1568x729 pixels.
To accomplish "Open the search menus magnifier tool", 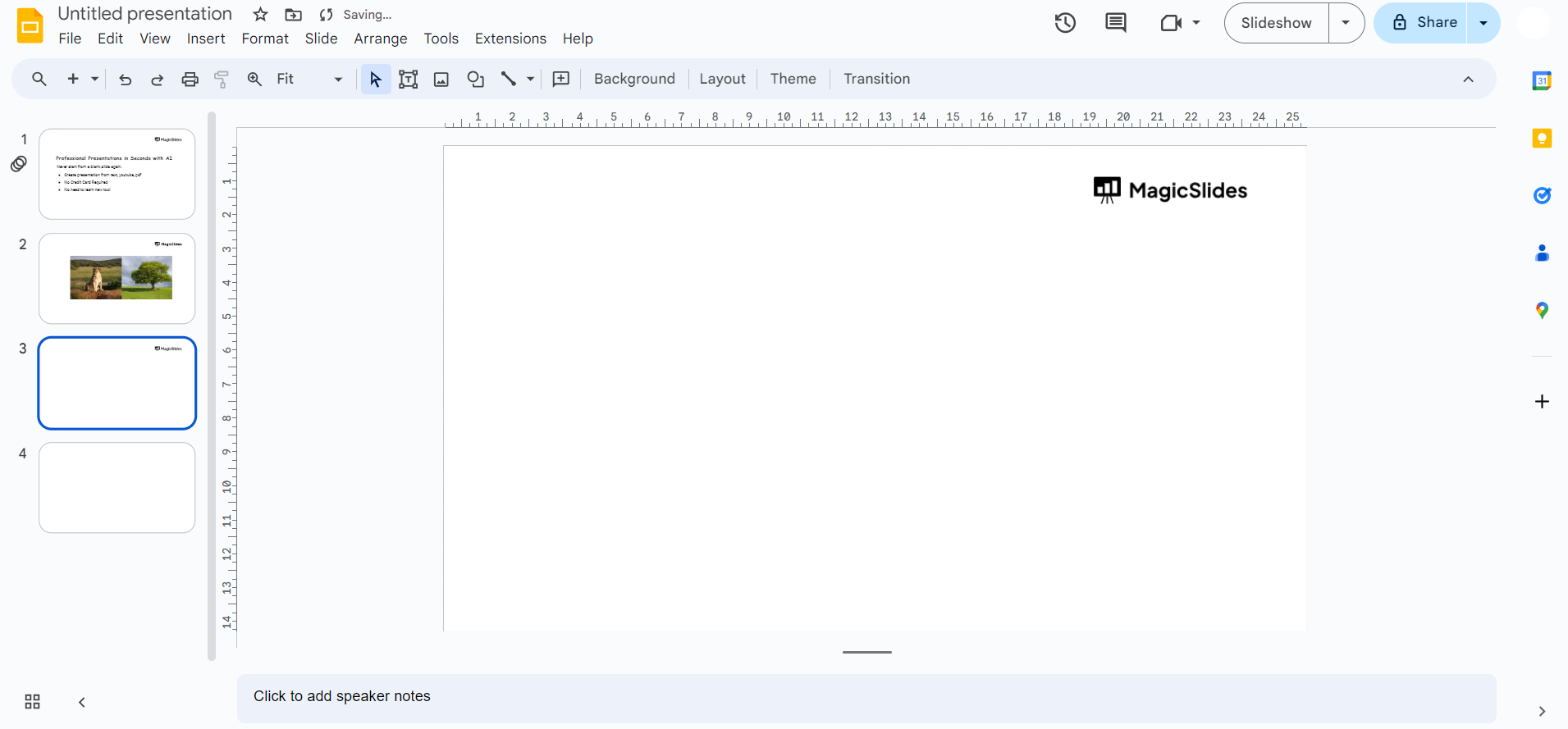I will (39, 79).
